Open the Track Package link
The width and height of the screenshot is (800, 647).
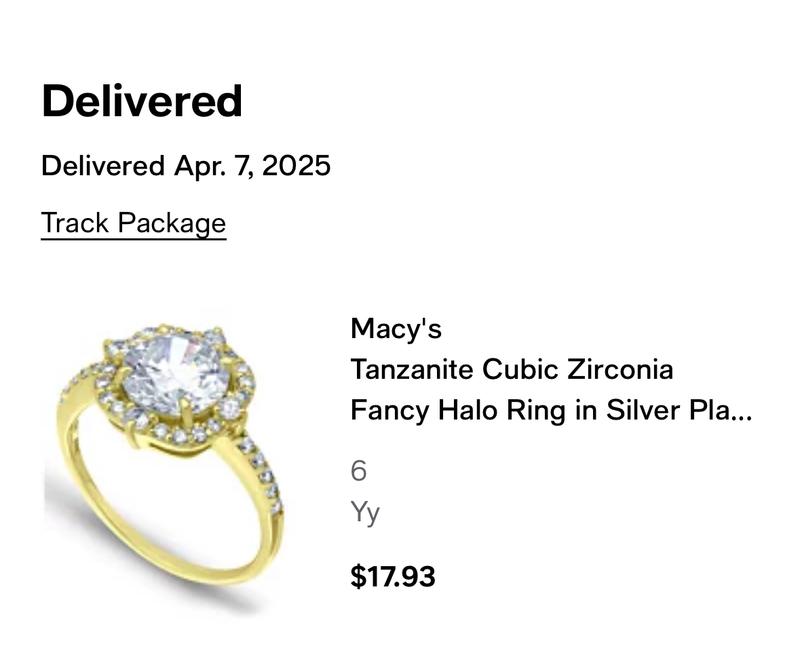133,223
